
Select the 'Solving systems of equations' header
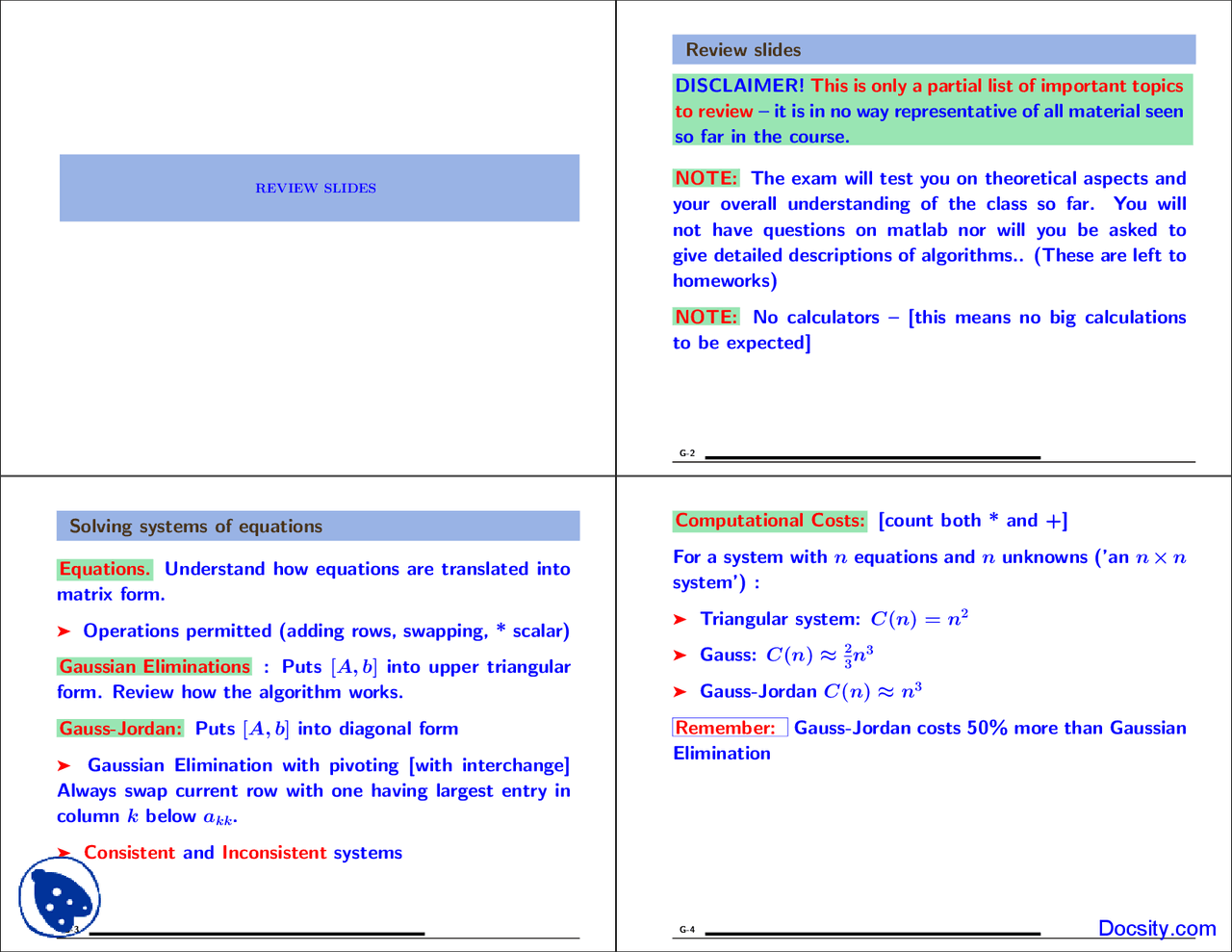click(x=318, y=527)
